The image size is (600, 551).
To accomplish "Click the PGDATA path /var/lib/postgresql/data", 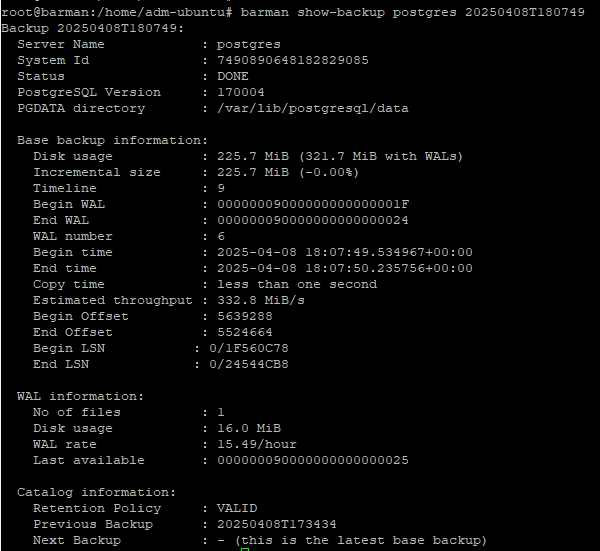I will tap(313, 108).
